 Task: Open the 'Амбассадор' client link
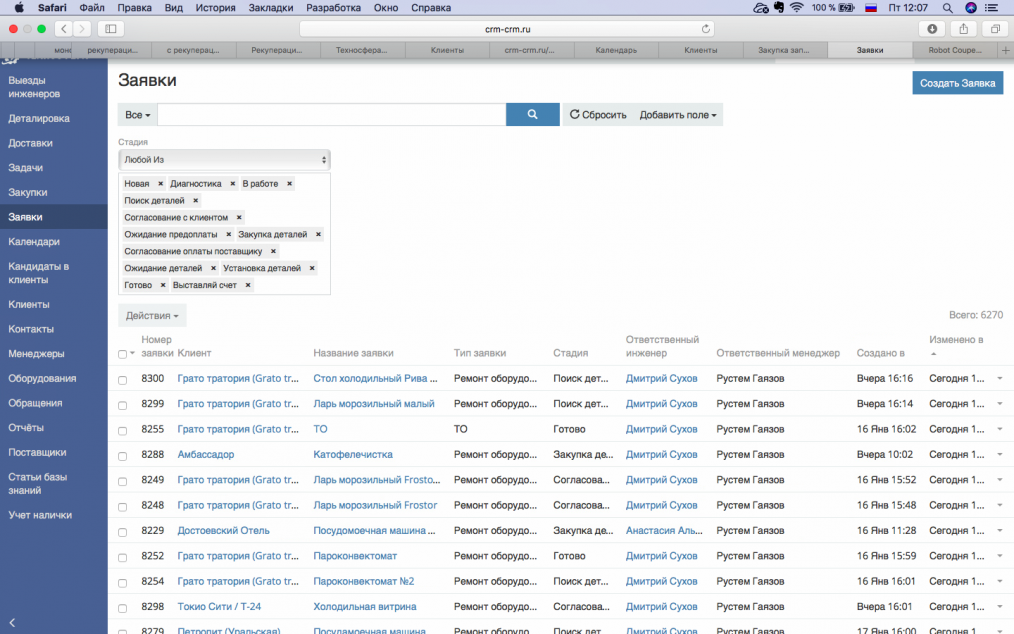click(205, 455)
